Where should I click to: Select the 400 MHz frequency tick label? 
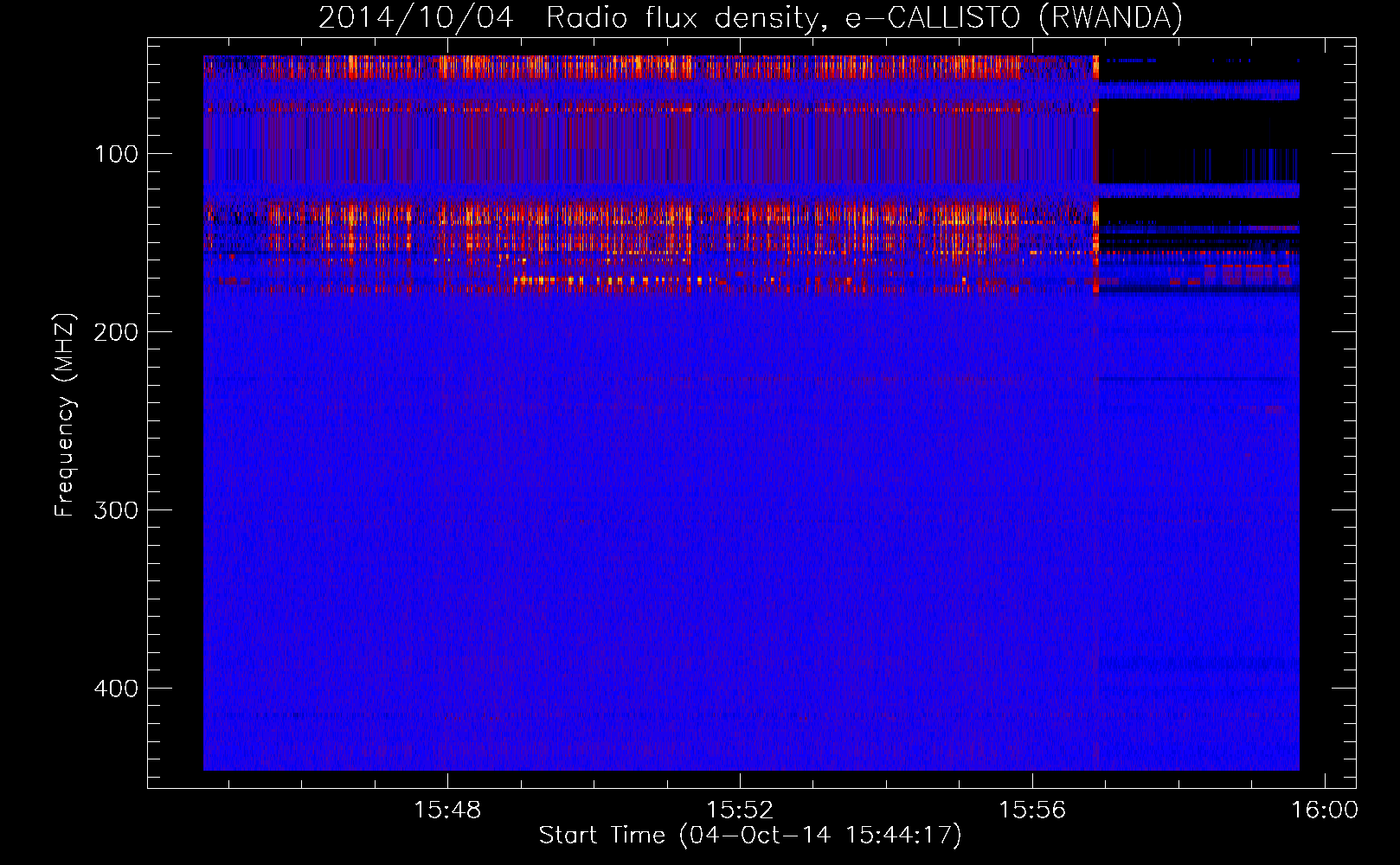point(117,689)
